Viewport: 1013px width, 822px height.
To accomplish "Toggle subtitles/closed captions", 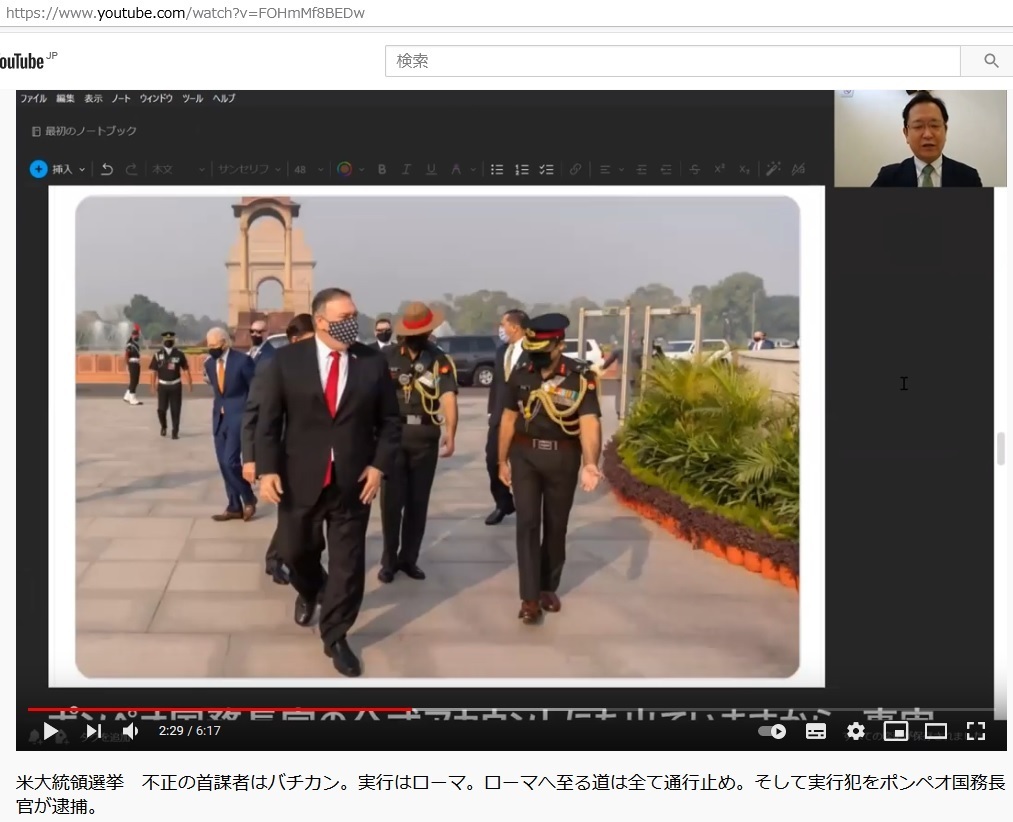I will pos(816,732).
